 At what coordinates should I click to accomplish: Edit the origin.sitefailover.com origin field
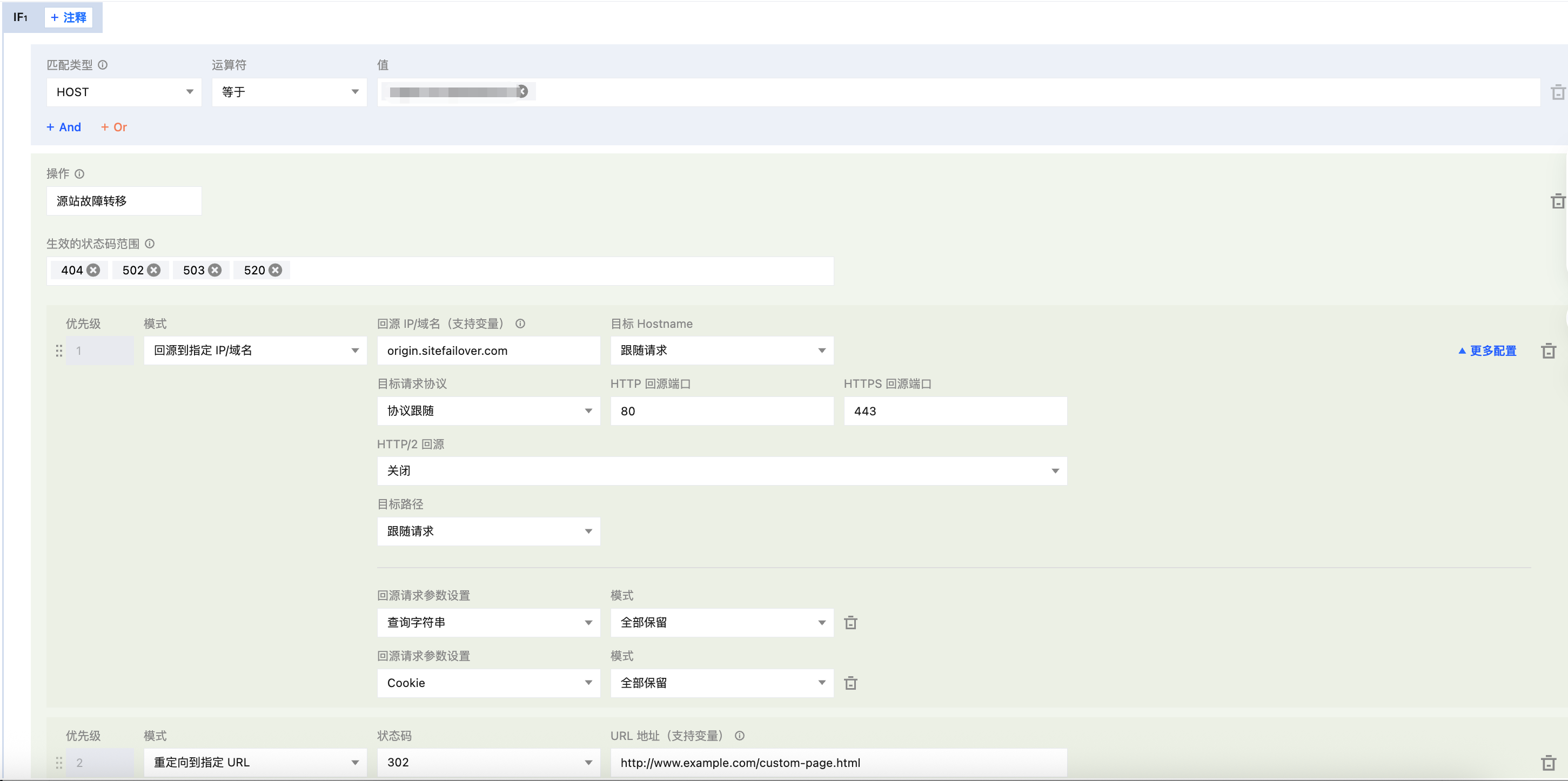489,351
